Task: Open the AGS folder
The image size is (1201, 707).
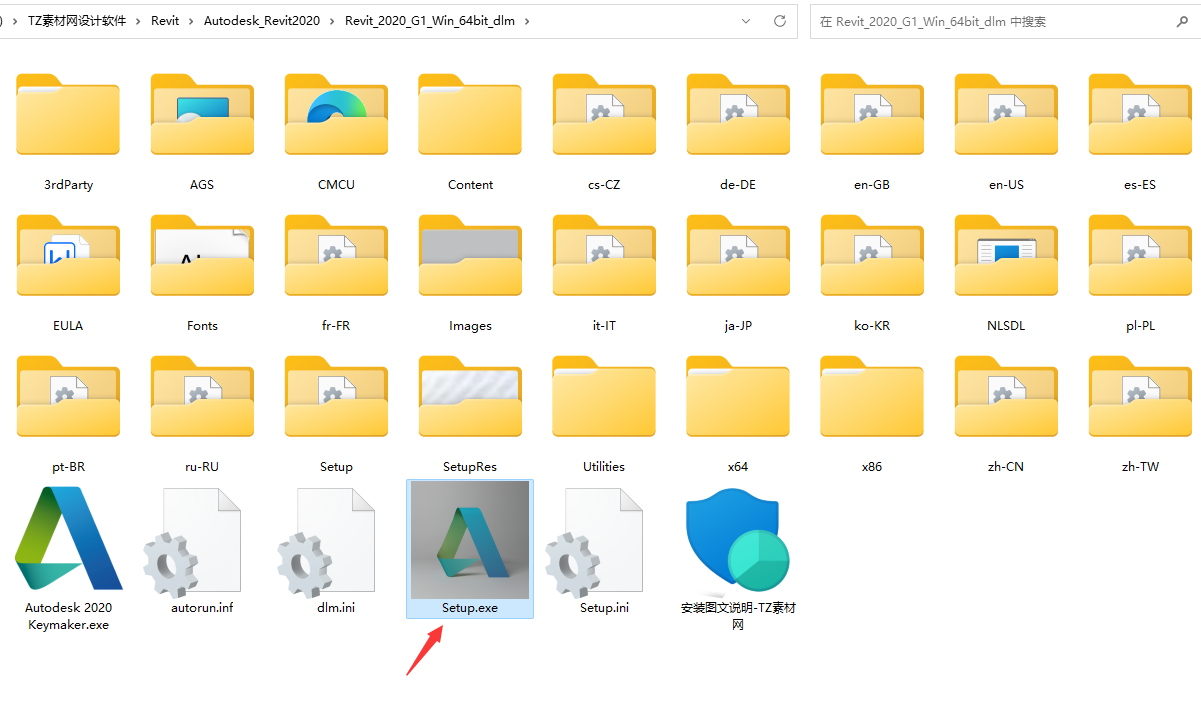Action: pos(202,115)
